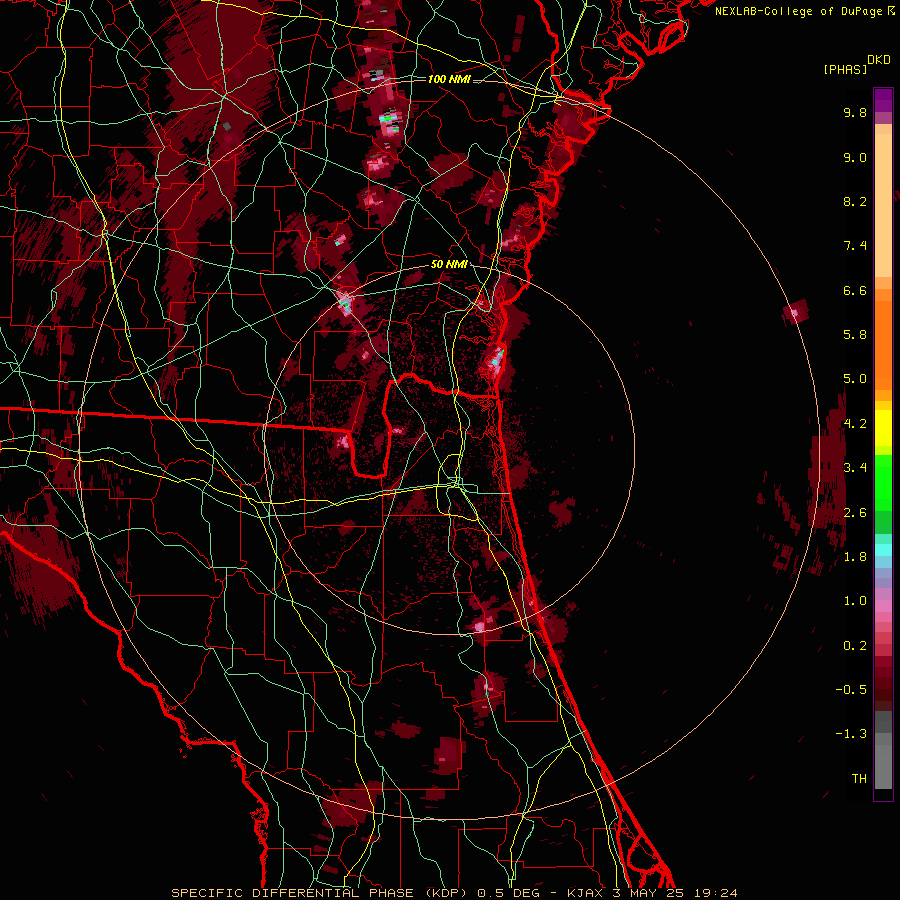Click the 7.4 scale value
The width and height of the screenshot is (900, 900).
[x=855, y=246]
